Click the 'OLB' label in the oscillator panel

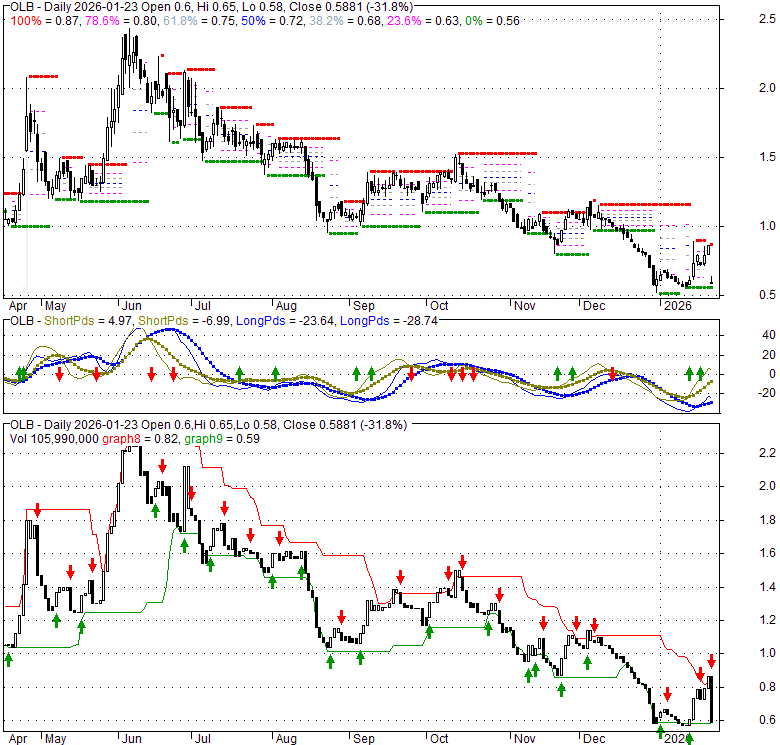tap(22, 321)
